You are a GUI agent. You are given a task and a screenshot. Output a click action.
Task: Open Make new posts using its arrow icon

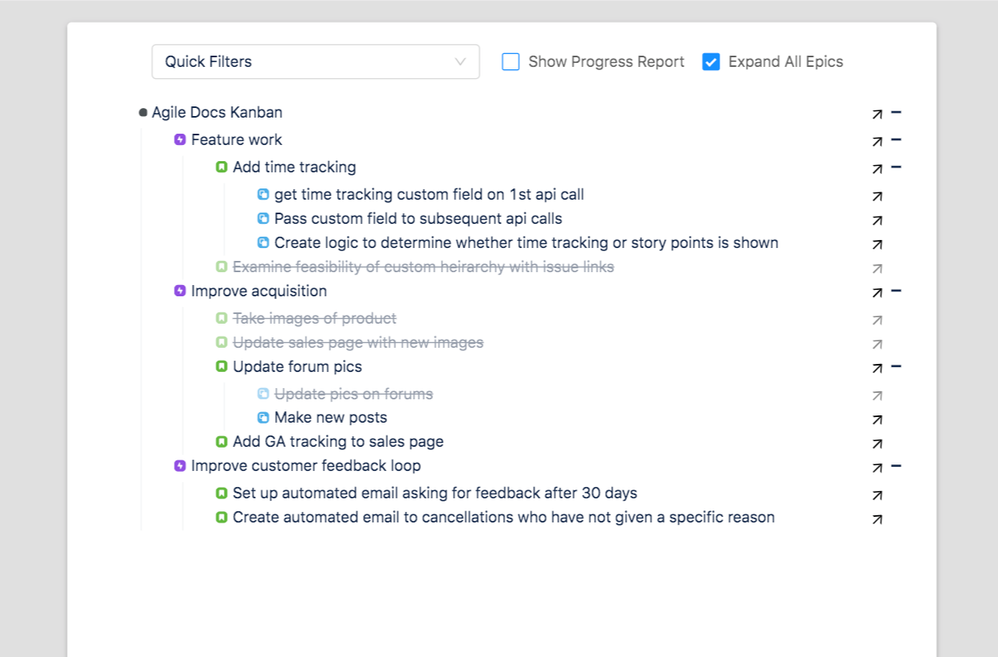point(877,419)
